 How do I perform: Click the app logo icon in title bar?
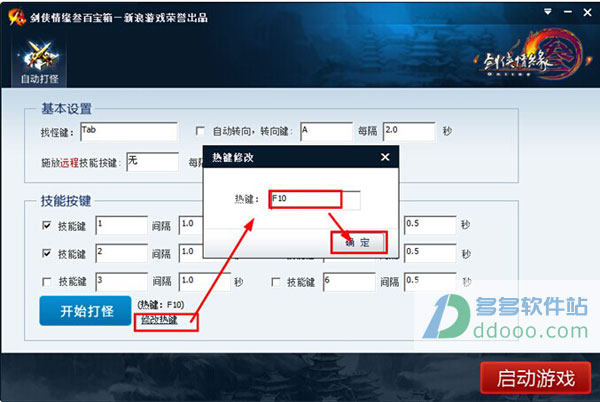(x=17, y=17)
